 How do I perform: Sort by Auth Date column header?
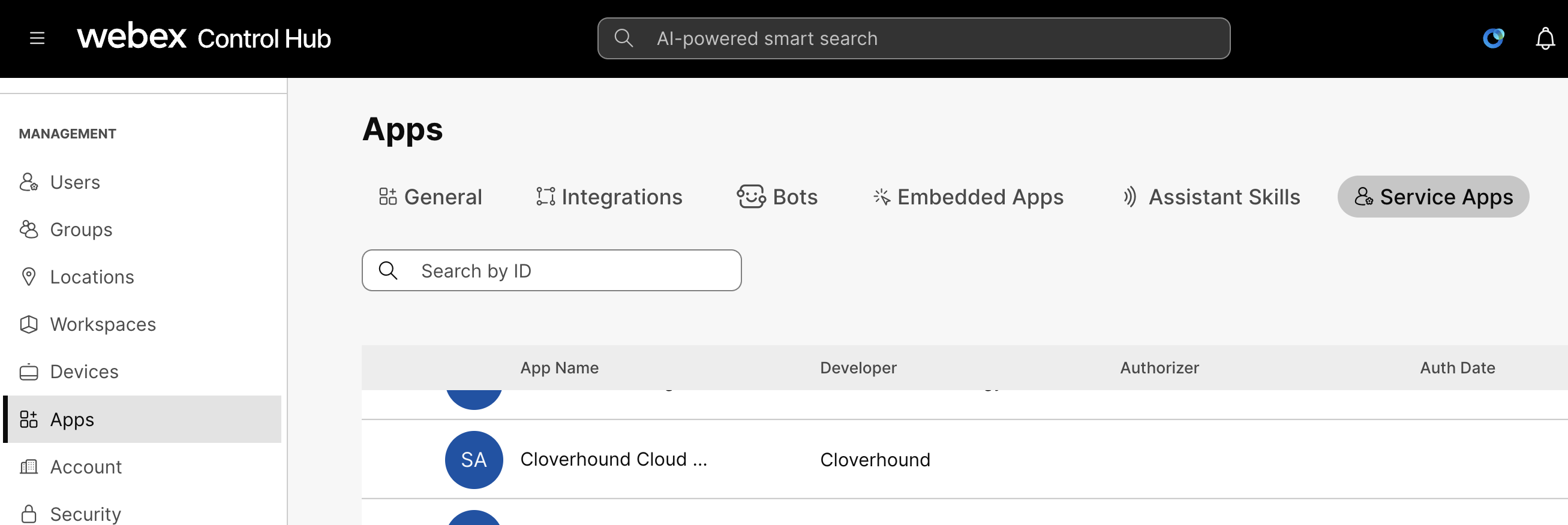(x=1457, y=368)
